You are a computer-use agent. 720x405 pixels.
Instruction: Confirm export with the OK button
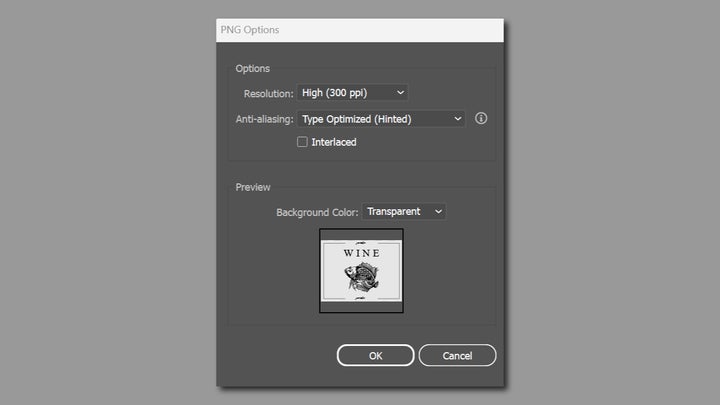click(x=375, y=355)
